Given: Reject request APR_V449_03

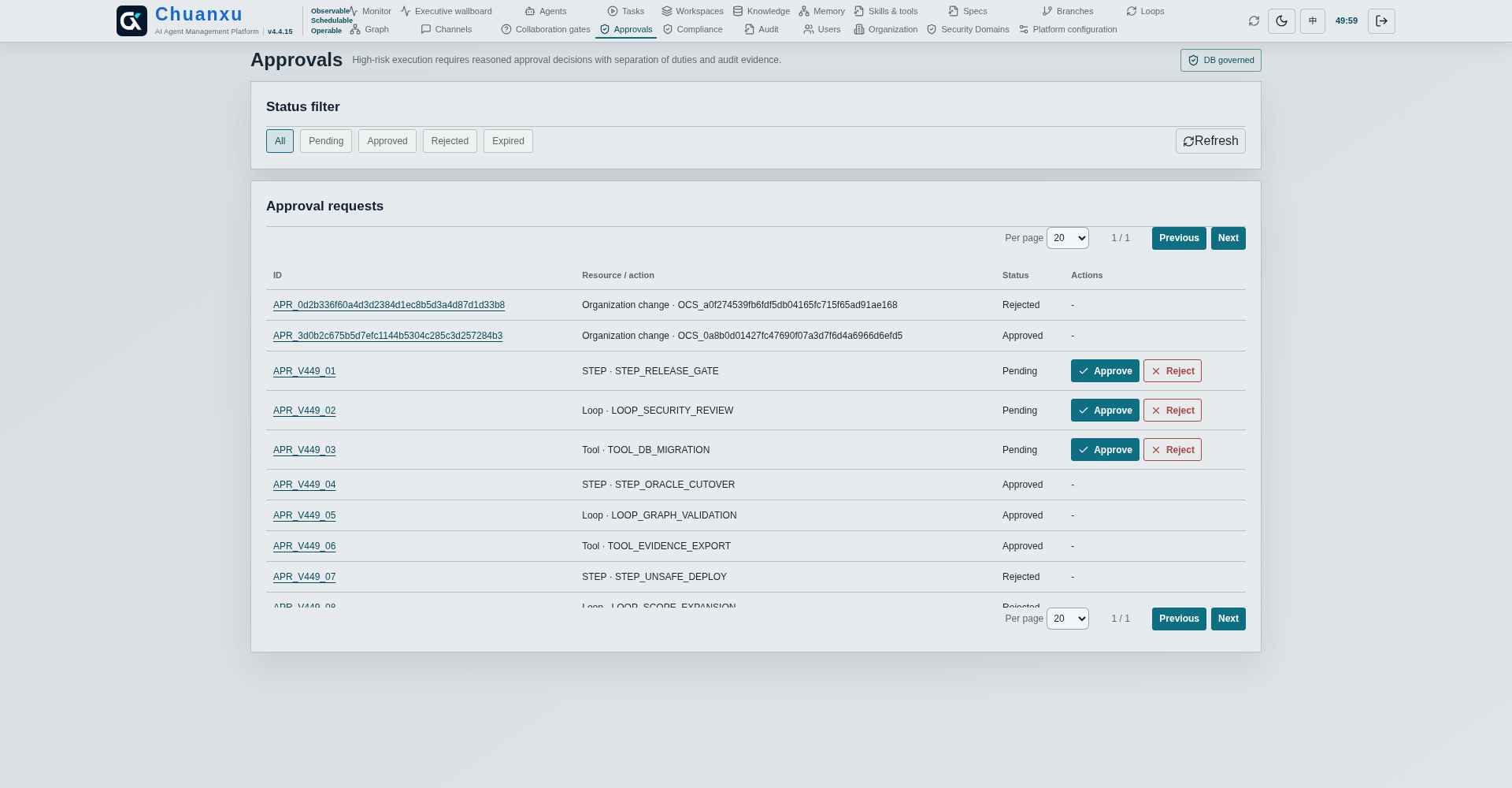Looking at the screenshot, I should pos(1173,450).
